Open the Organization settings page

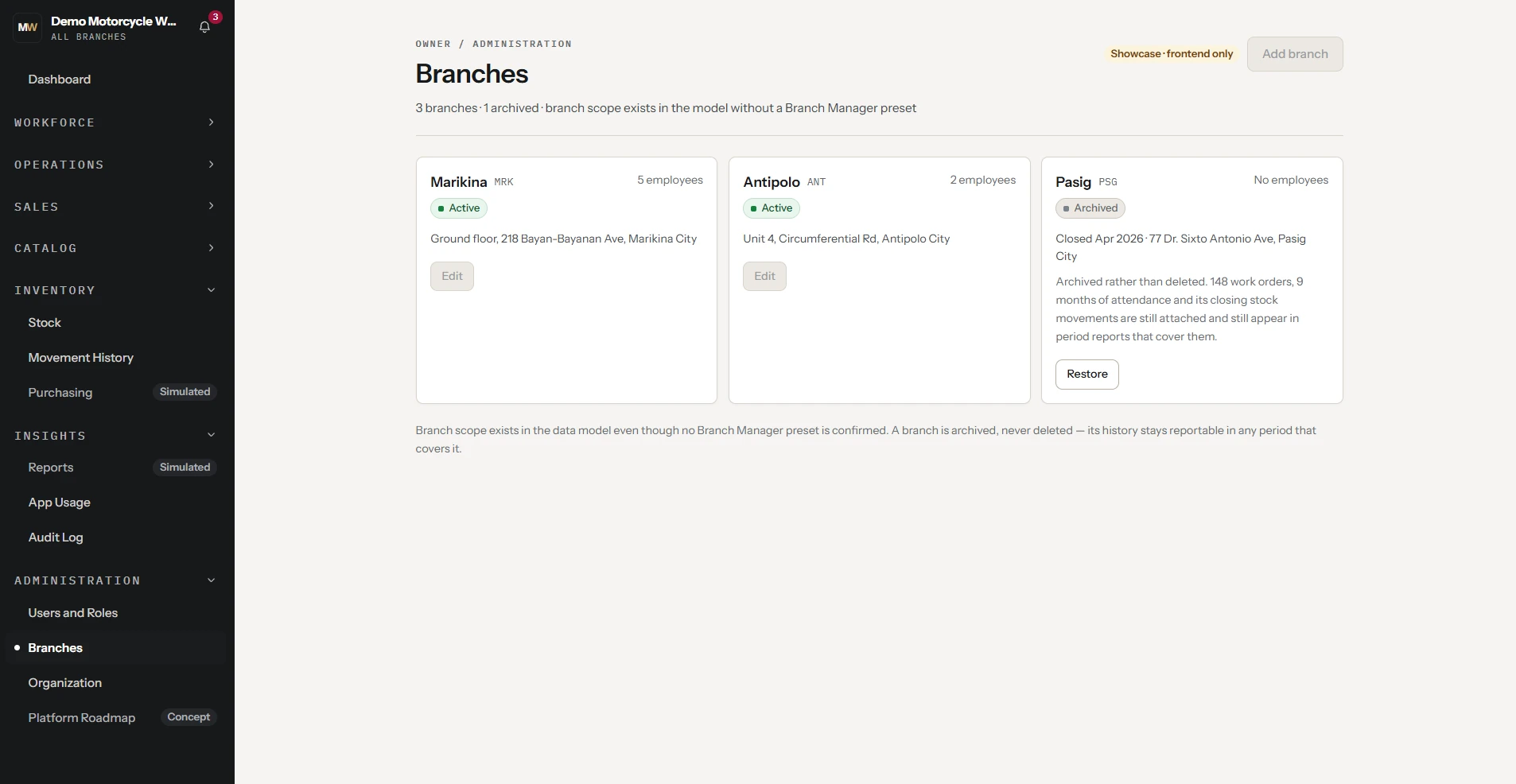click(115, 683)
